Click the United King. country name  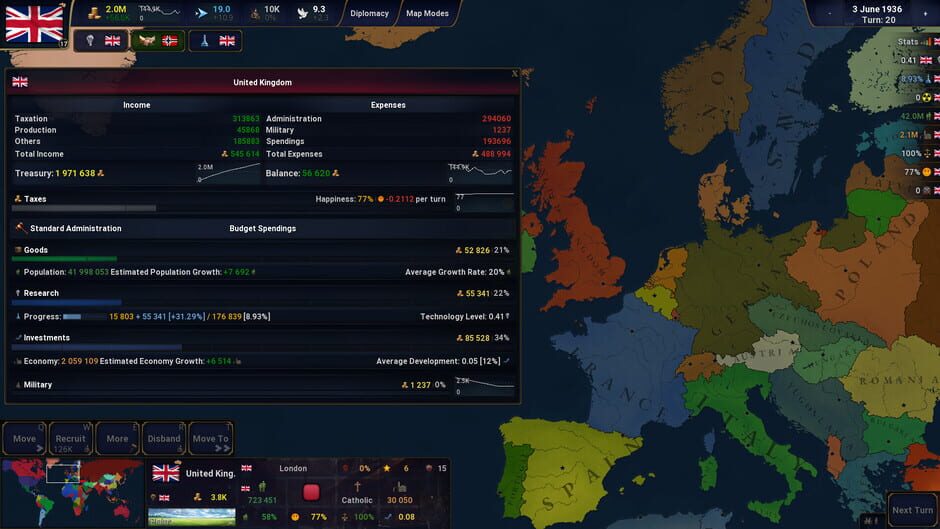tap(210, 473)
